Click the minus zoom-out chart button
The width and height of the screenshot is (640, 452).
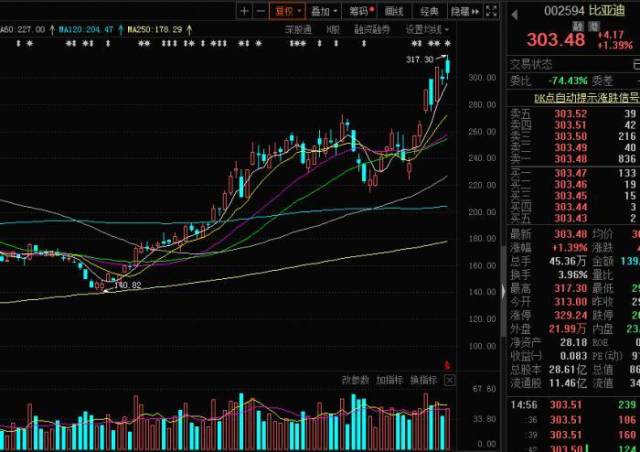click(261, 11)
